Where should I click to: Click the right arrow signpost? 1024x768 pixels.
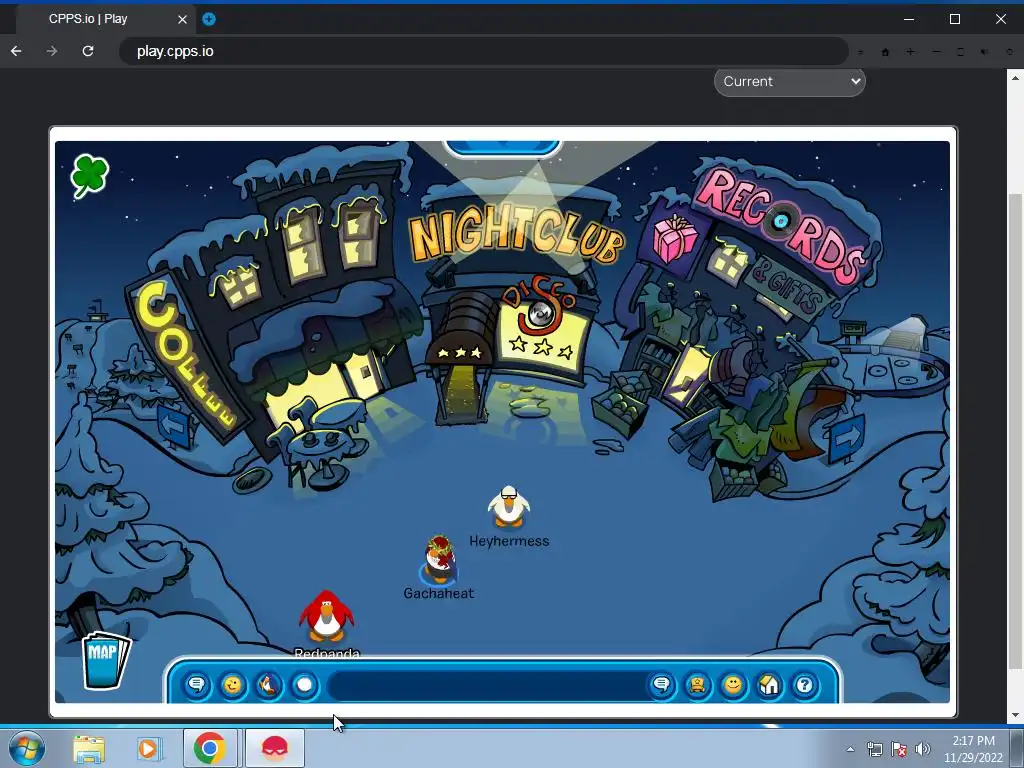[x=846, y=438]
